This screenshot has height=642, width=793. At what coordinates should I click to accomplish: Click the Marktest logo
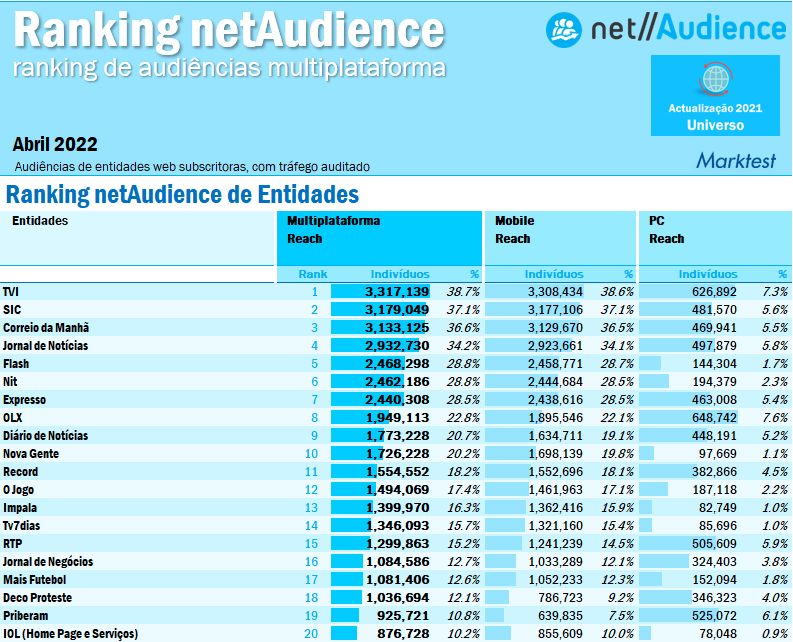[x=735, y=160]
